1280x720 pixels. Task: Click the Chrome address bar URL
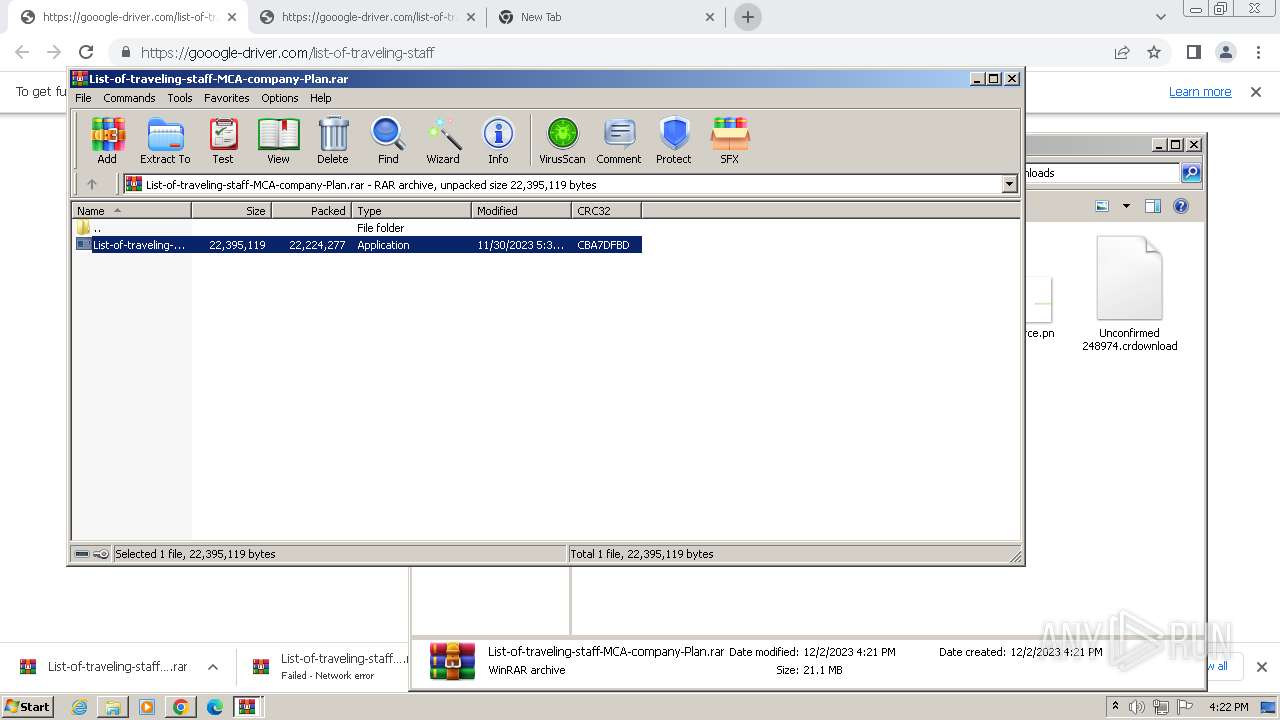[x=287, y=53]
